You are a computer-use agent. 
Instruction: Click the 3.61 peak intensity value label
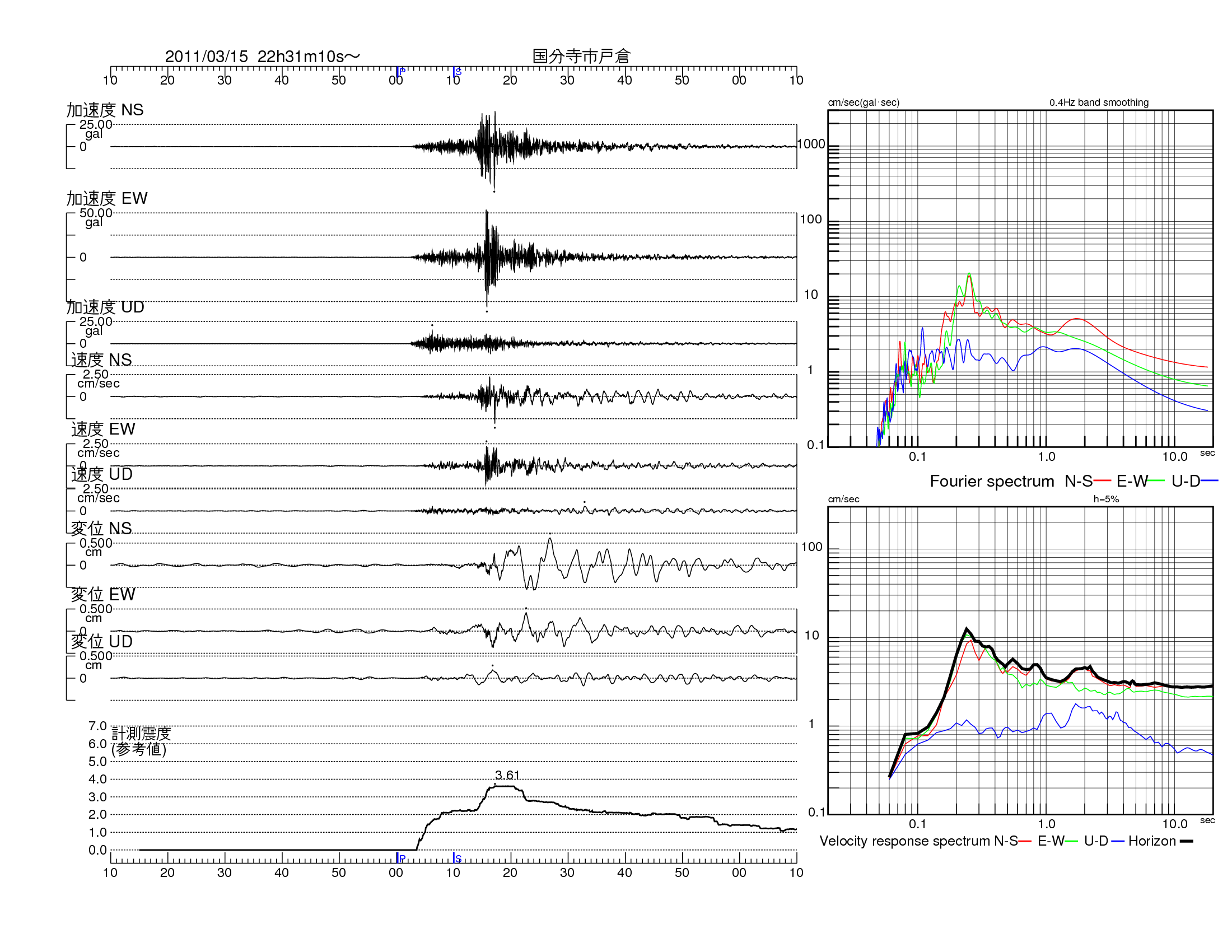tap(507, 775)
